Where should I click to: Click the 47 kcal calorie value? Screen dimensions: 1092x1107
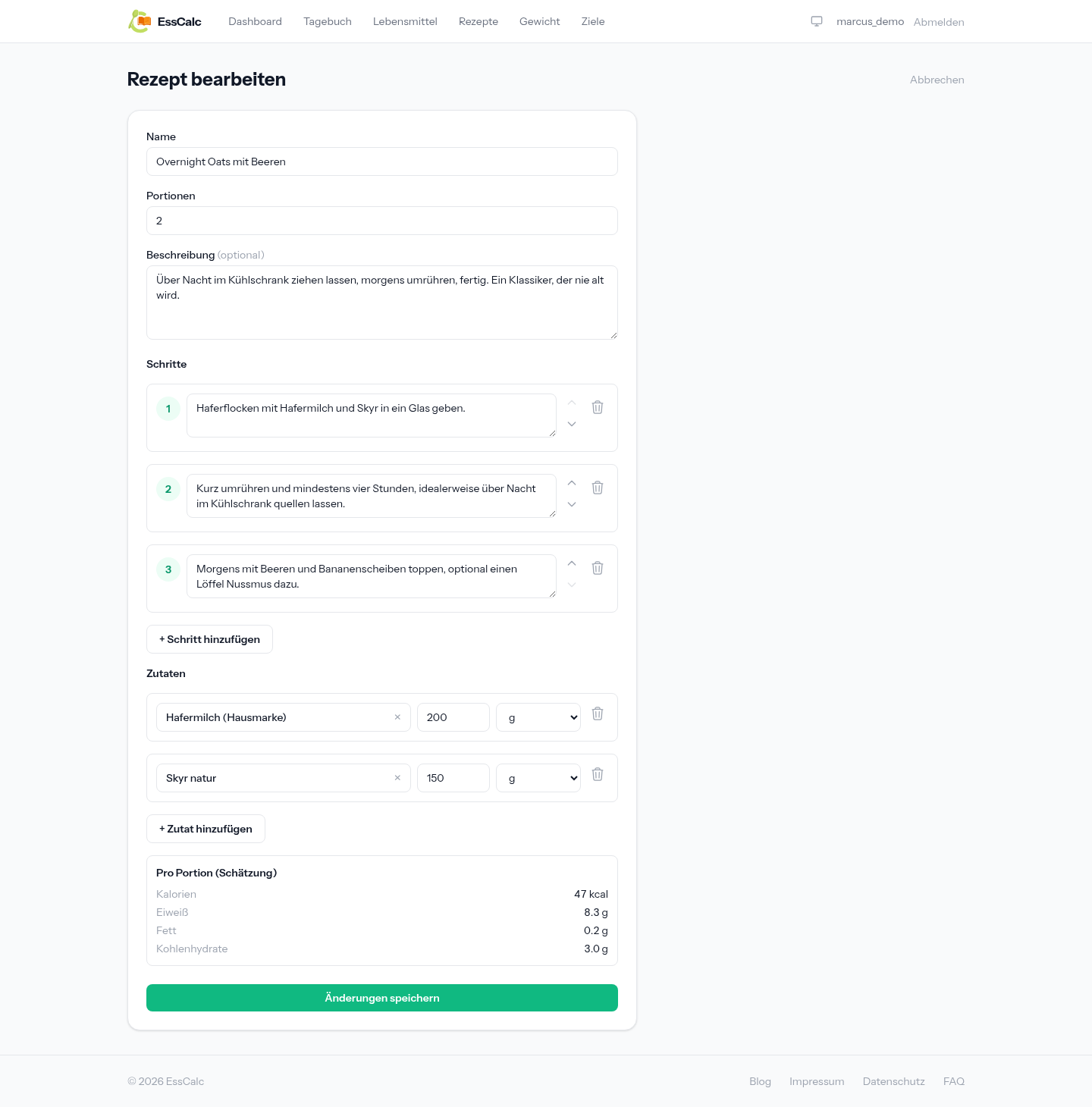click(591, 894)
